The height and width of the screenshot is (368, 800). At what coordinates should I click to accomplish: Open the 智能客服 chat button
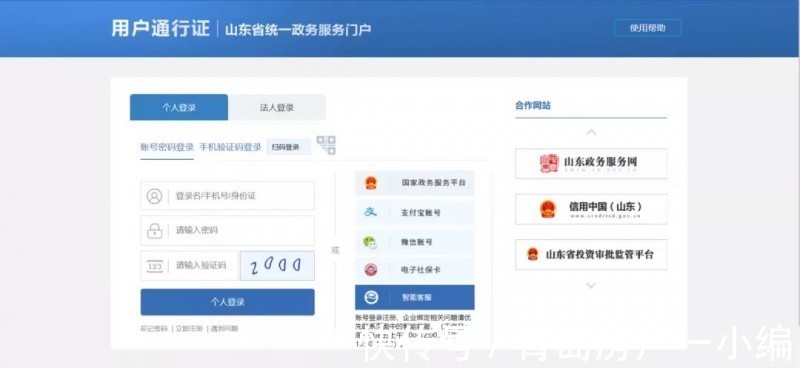coord(415,298)
